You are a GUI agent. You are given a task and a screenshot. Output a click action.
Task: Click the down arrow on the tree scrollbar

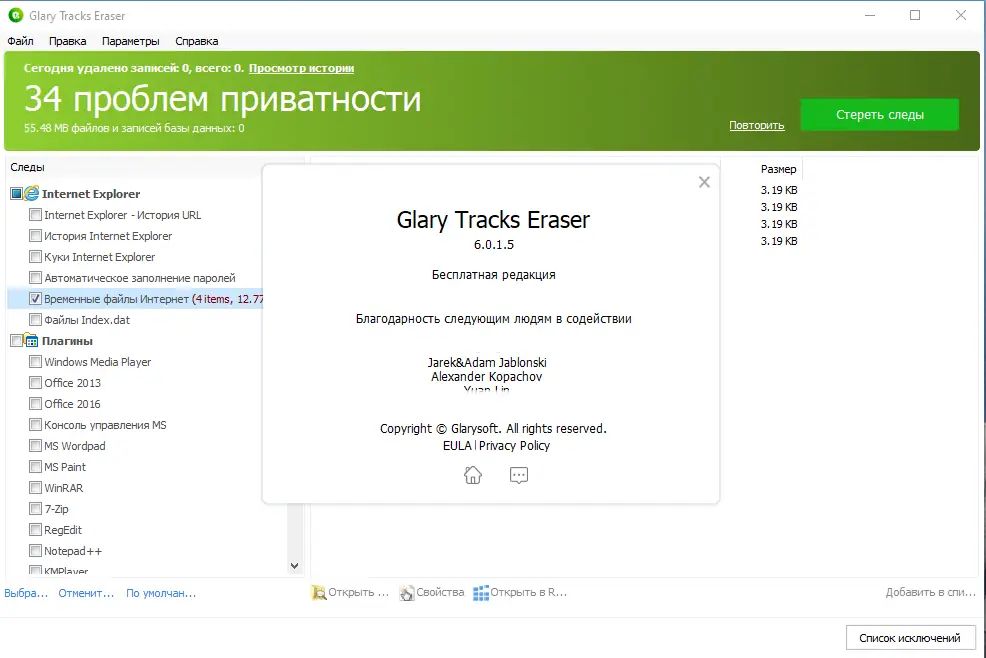coord(295,565)
